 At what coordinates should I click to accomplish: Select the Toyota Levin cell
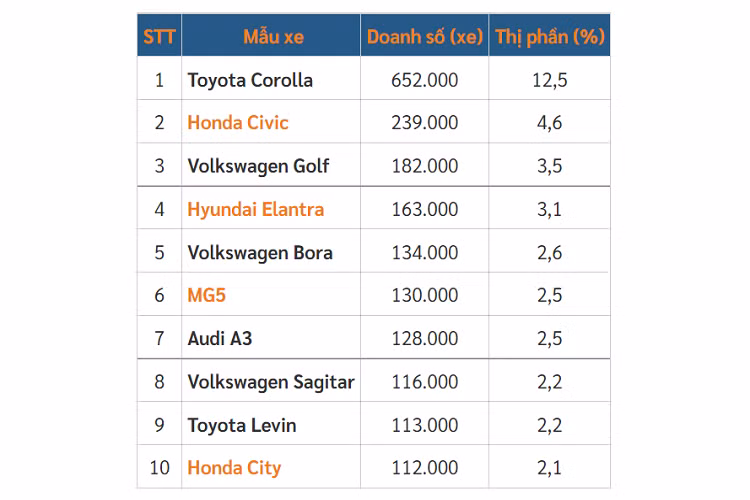click(242, 425)
